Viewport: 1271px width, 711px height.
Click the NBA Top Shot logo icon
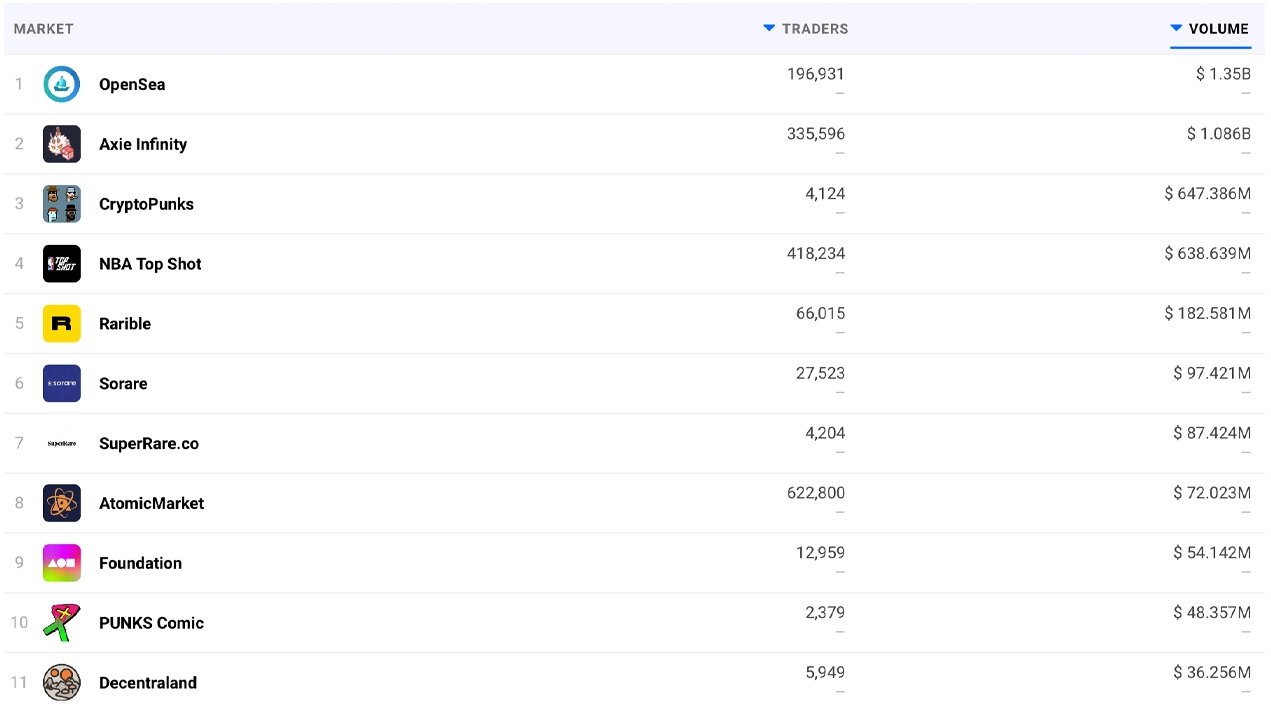(62, 264)
